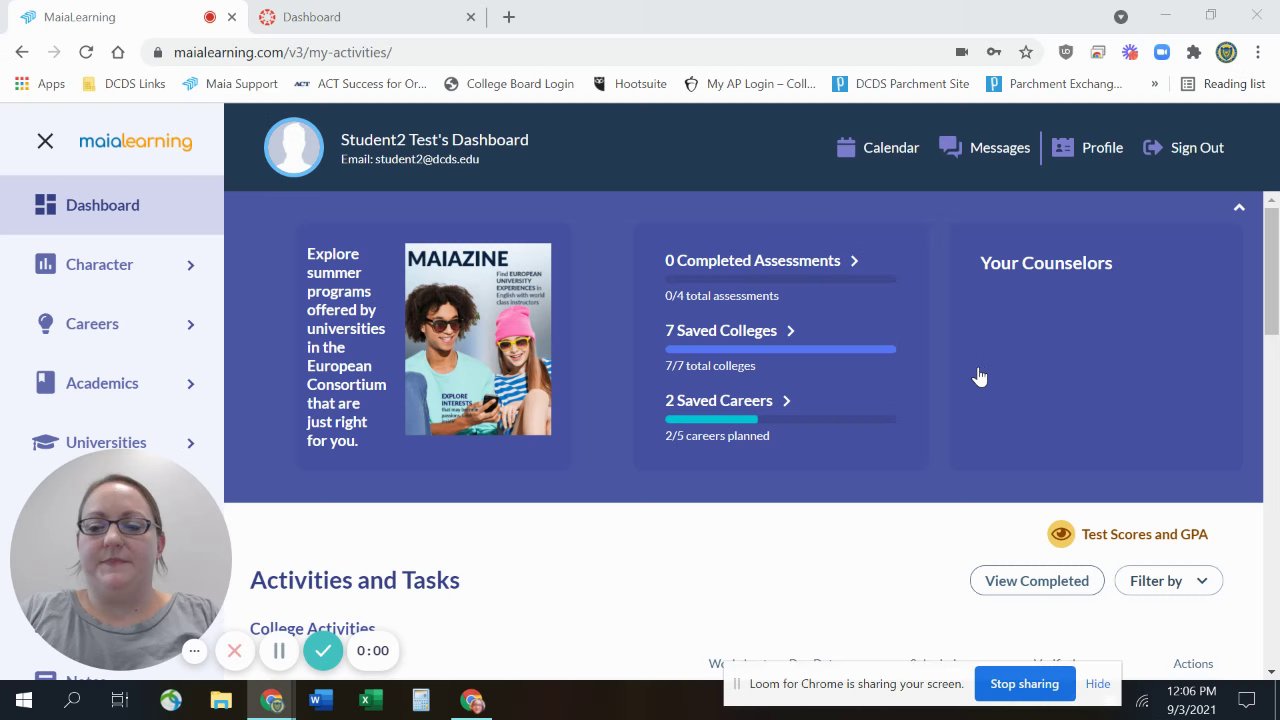Expand the Academics menu arrow
This screenshot has height=720, width=1280.
[x=190, y=384]
